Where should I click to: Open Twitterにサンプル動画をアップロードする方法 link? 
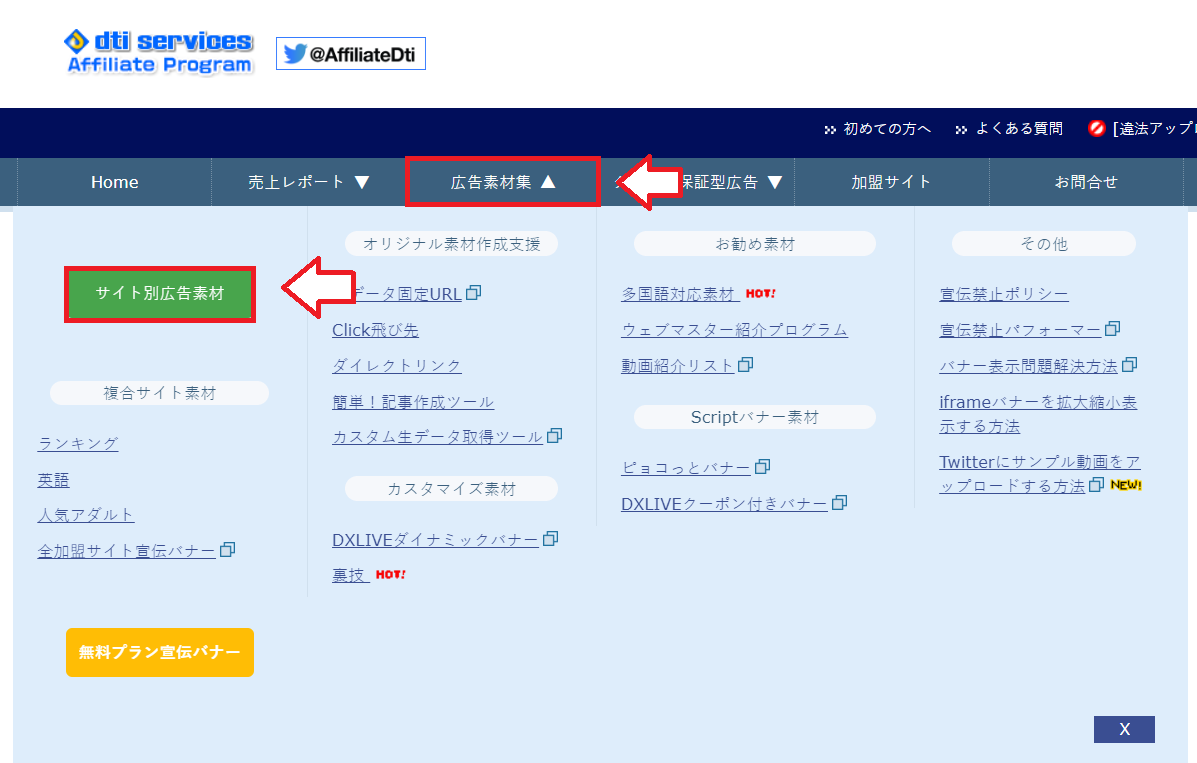1040,474
